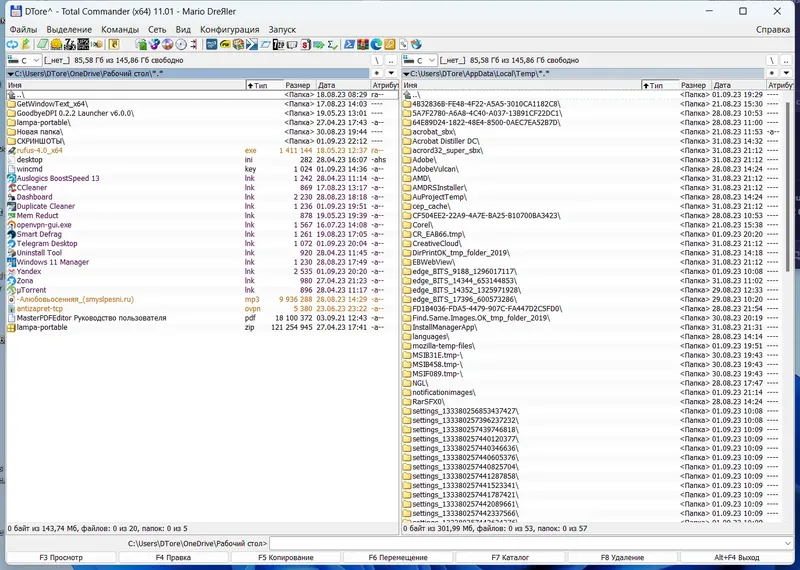
Task: Open the Выделение menu
Action: (69, 30)
